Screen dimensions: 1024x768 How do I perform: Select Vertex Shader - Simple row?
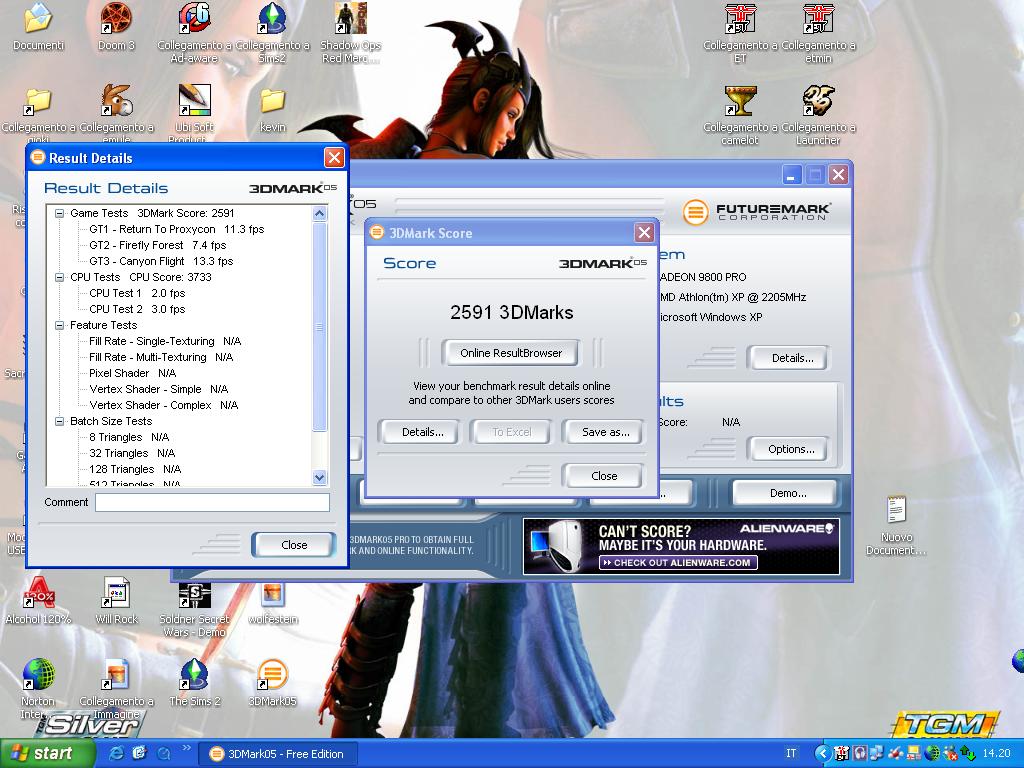click(159, 389)
